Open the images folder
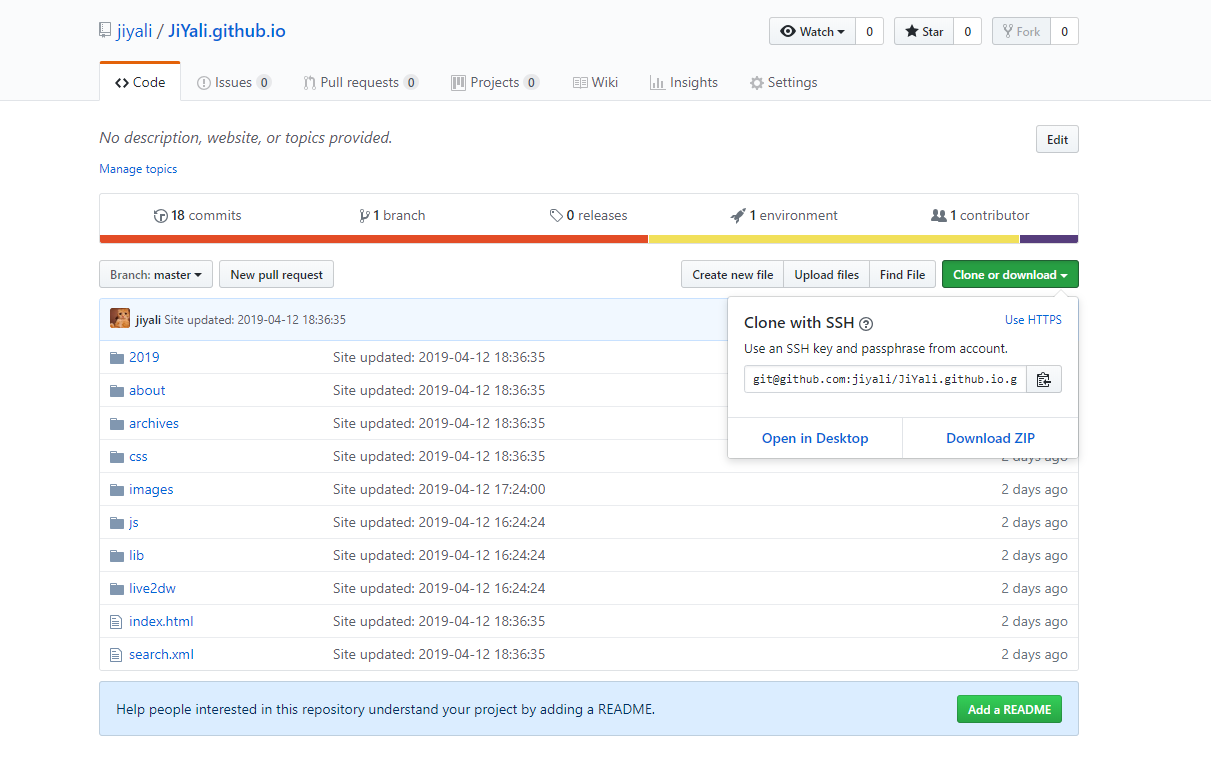Viewport: 1211px width, 783px height. tap(151, 489)
